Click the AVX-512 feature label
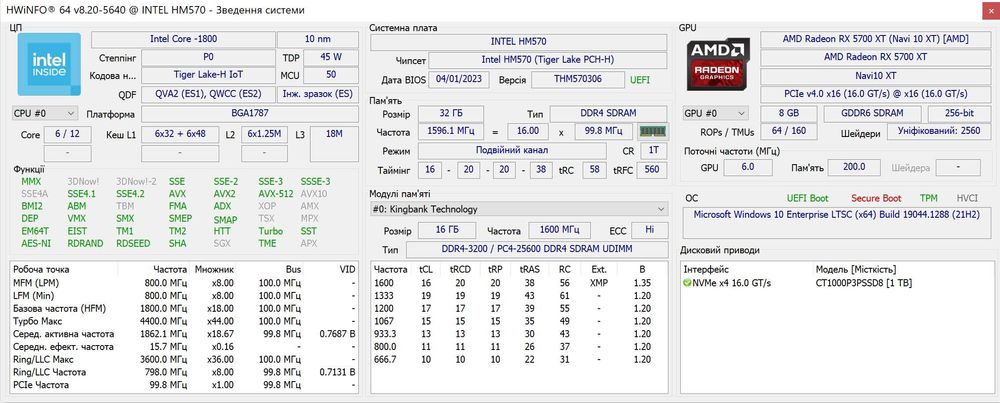 276,194
